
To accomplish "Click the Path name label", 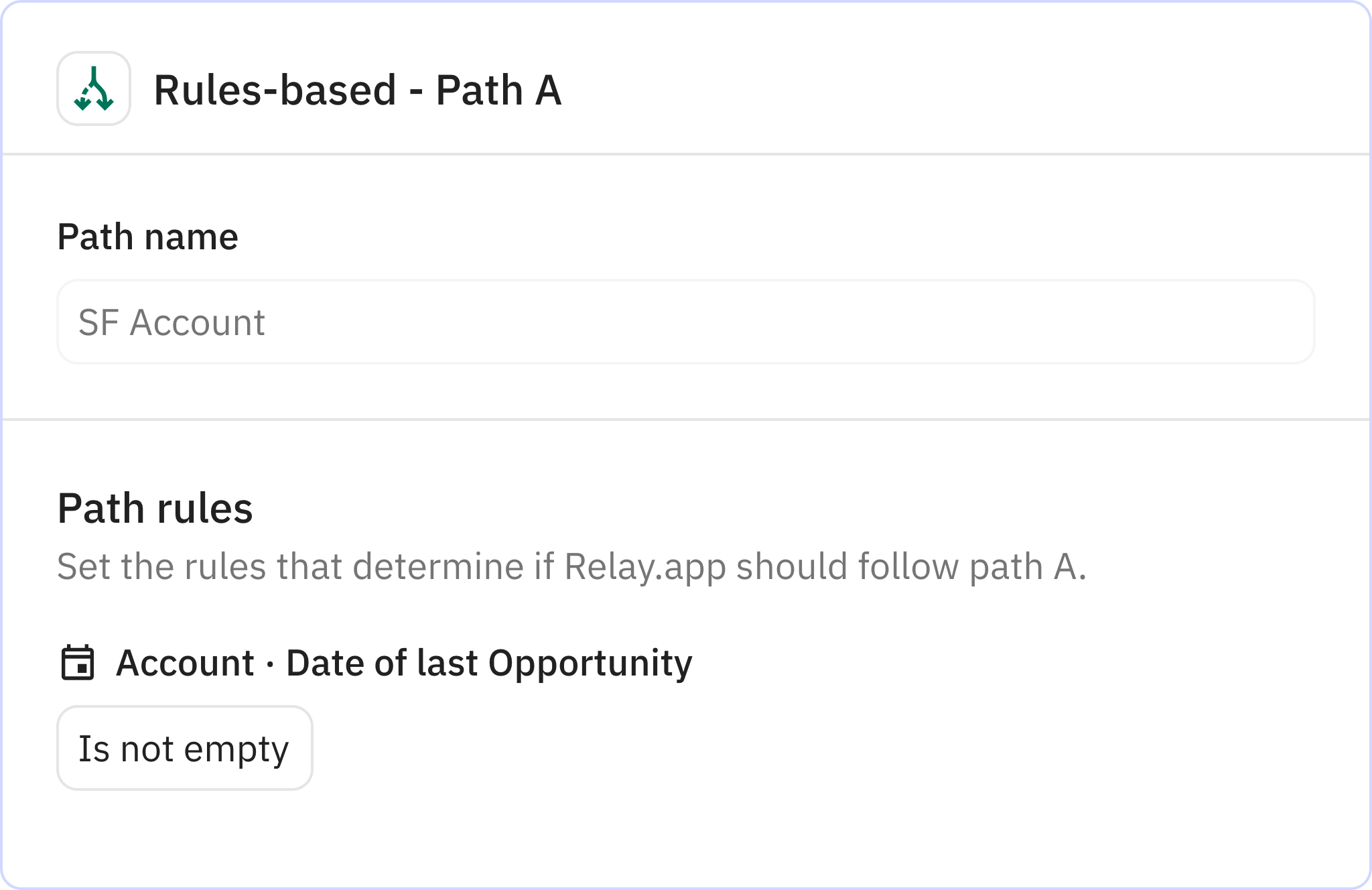I will 148,235.
